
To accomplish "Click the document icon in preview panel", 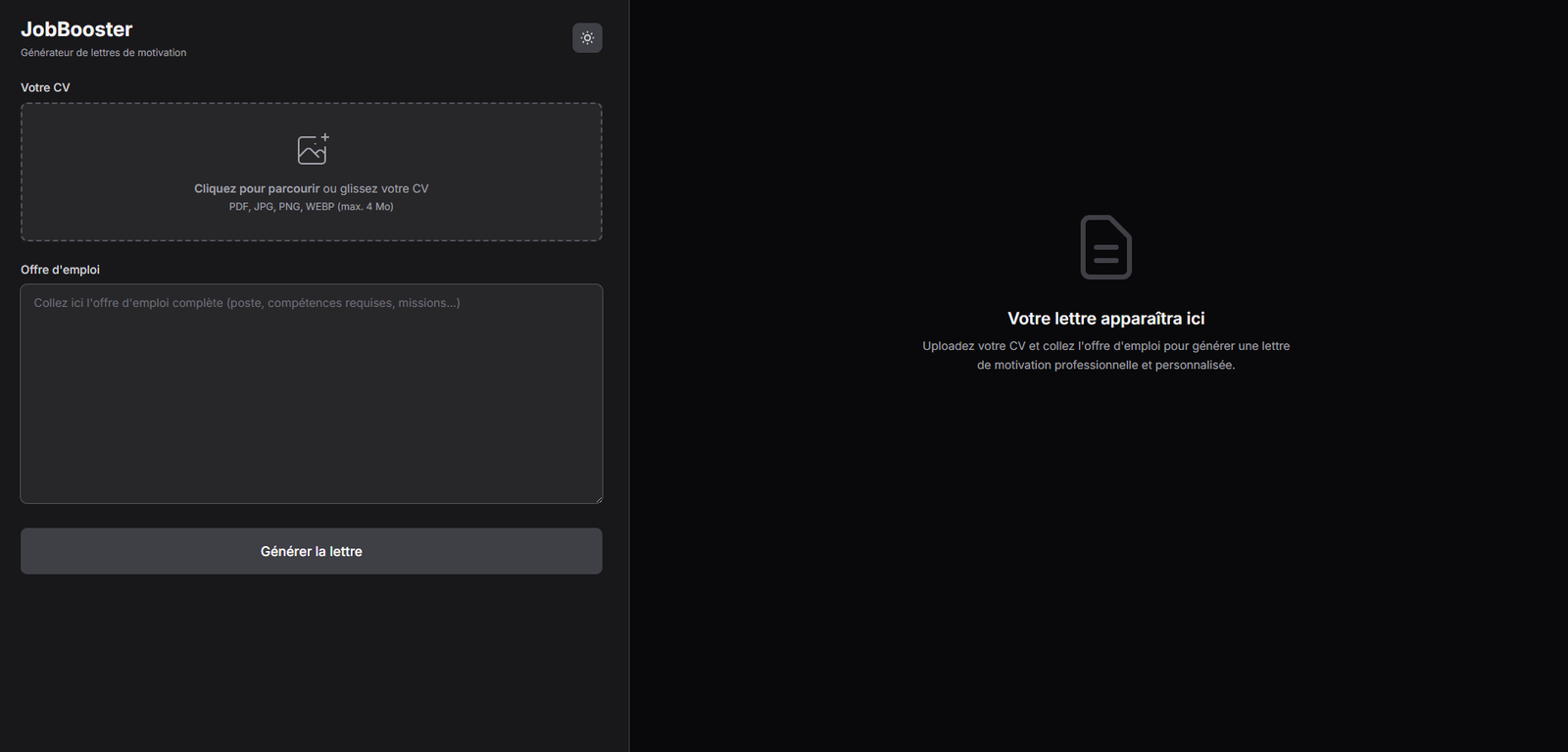I will click(x=1105, y=247).
